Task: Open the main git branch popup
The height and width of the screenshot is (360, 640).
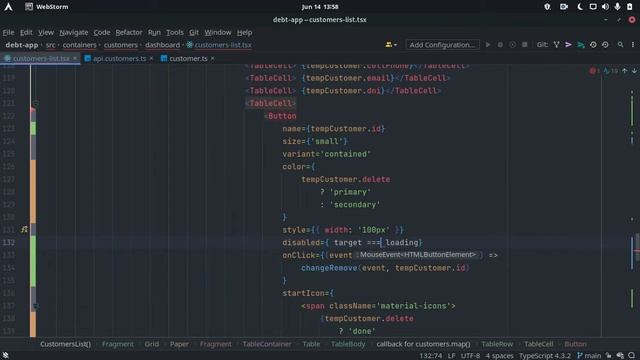Action: pyautogui.click(x=589, y=356)
